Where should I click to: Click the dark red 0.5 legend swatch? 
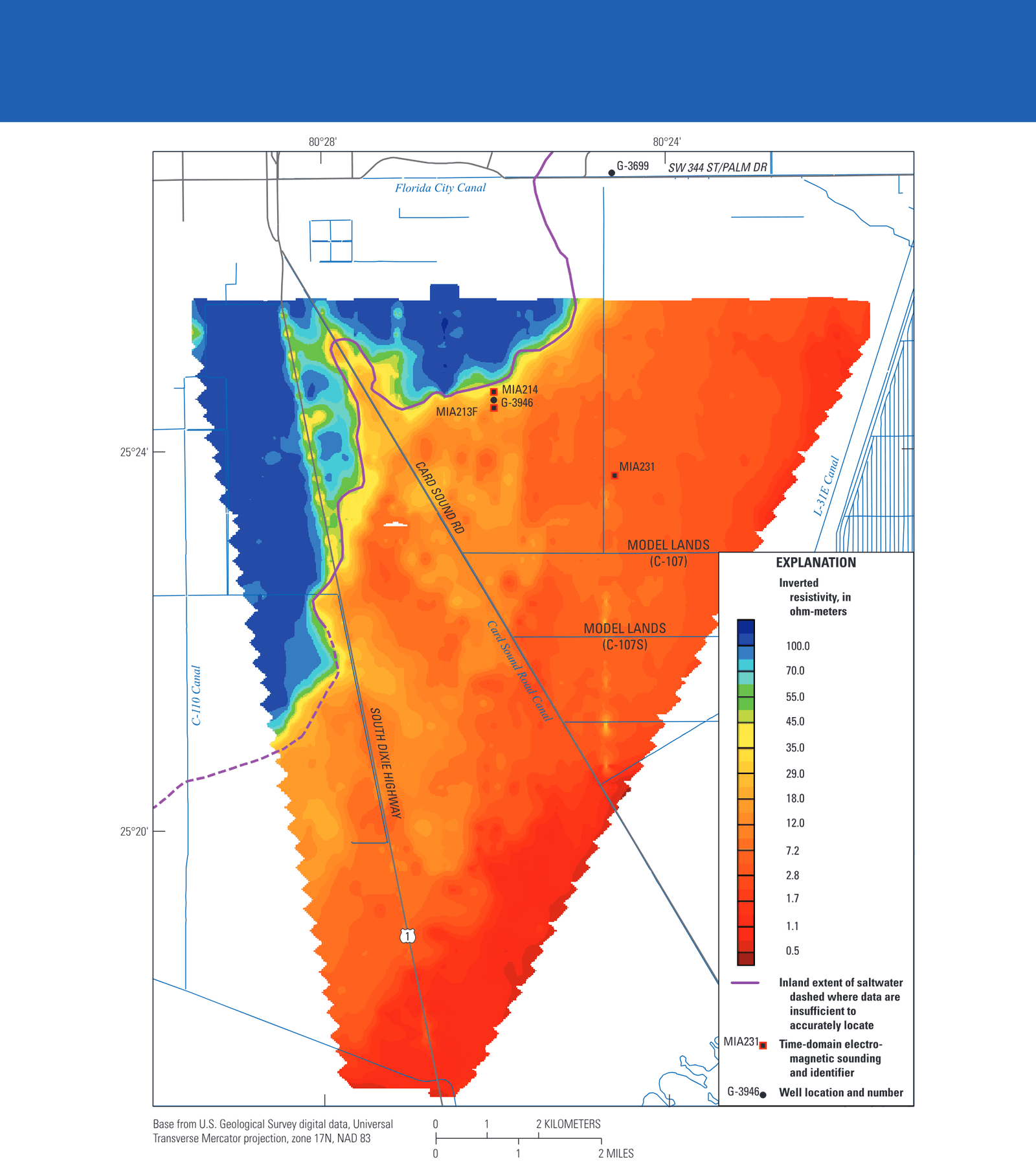pos(745,959)
